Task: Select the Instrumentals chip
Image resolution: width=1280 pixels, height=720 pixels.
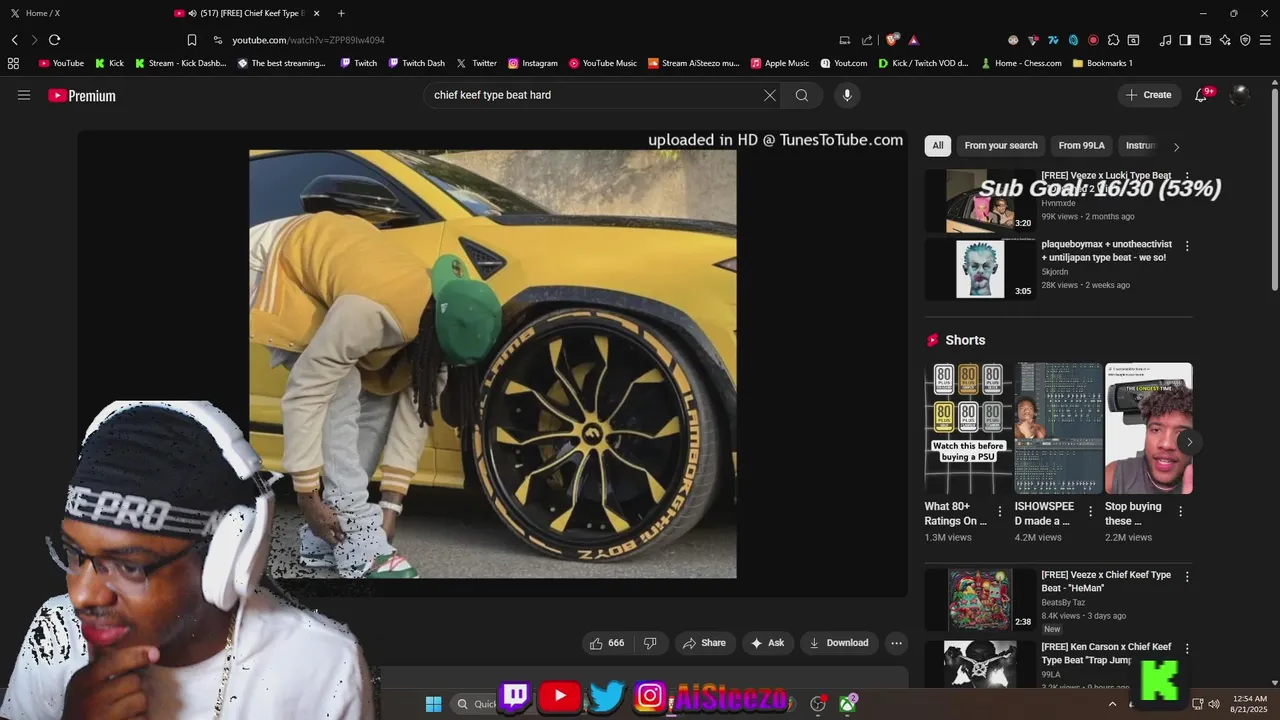Action: [1140, 145]
